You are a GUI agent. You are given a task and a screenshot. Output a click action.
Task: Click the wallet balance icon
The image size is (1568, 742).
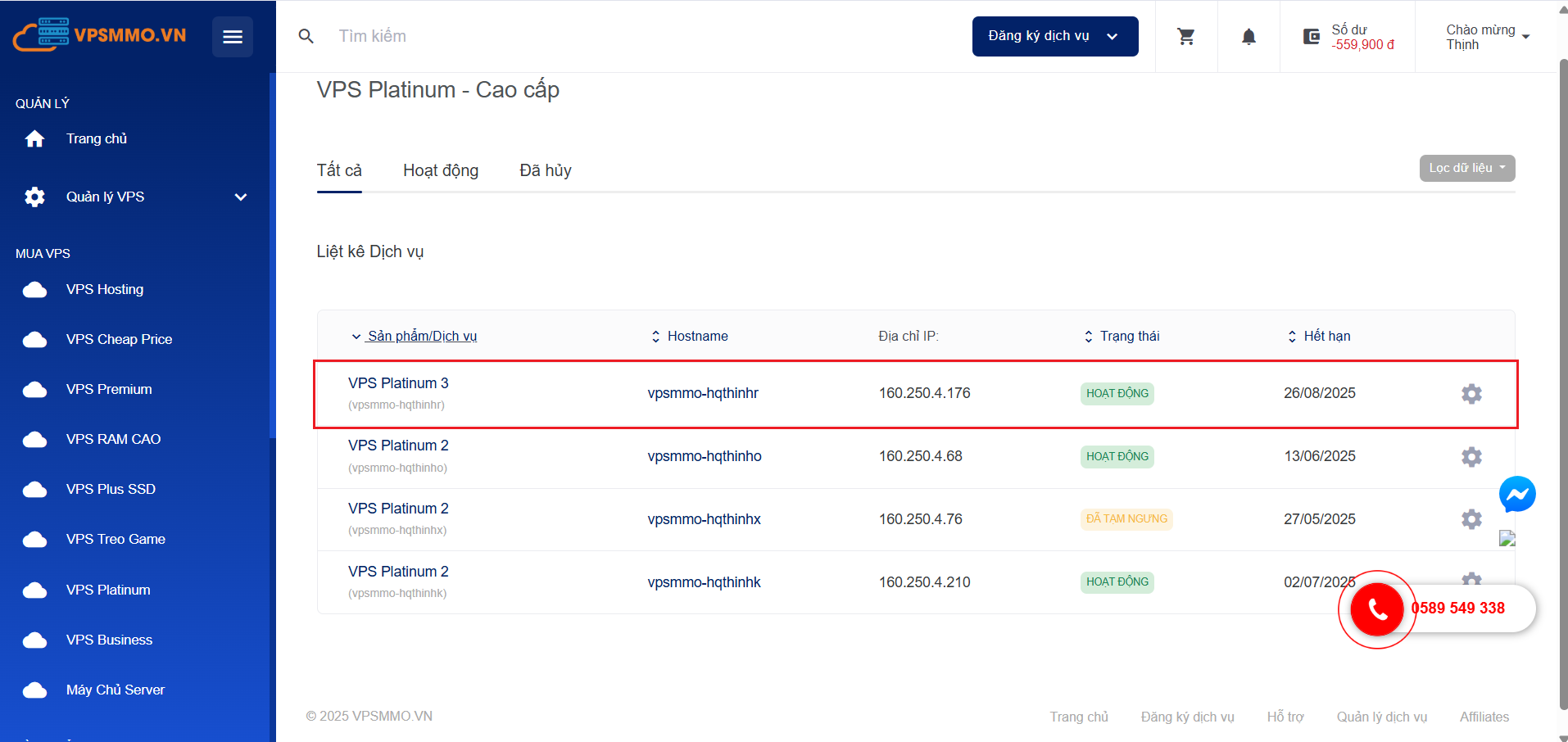coord(1312,36)
